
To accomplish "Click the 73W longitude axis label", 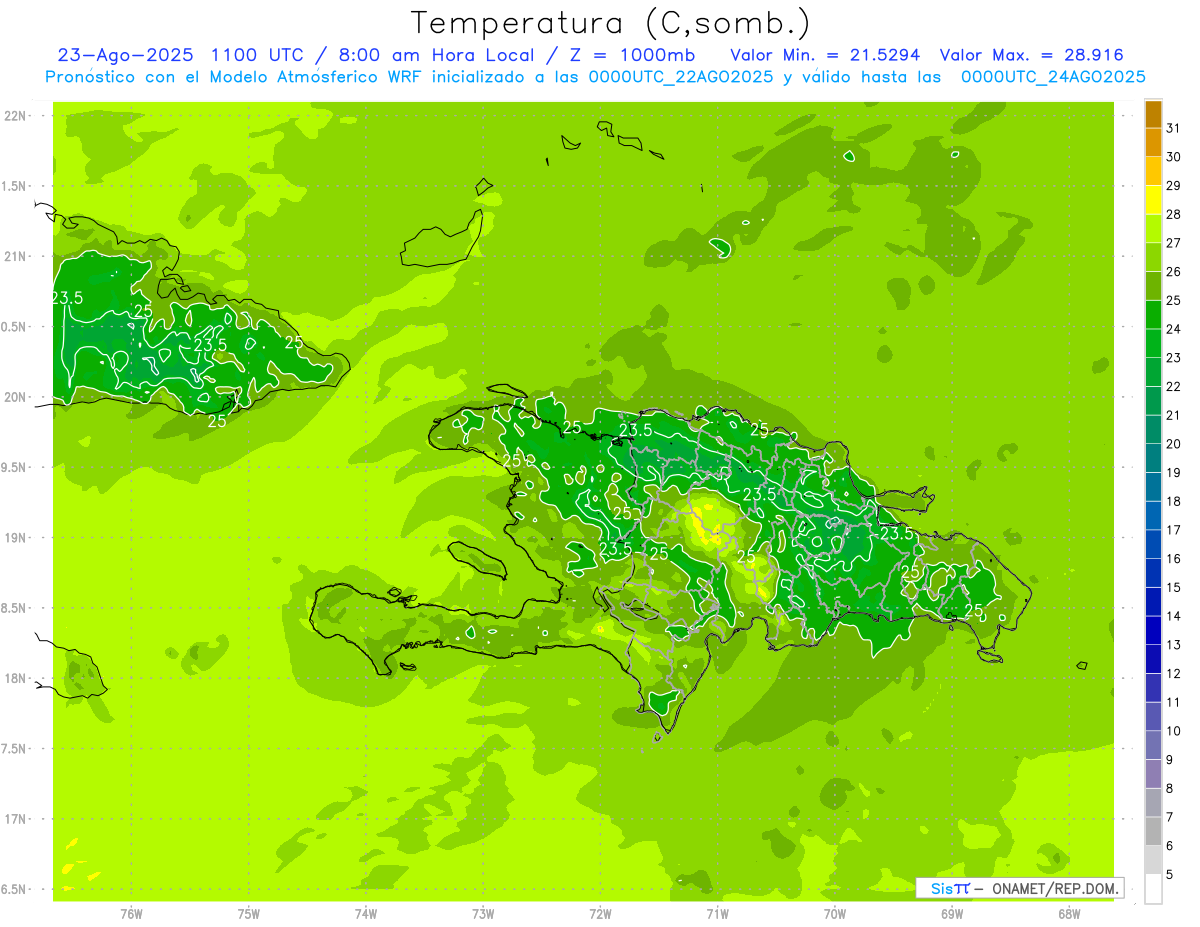I will [x=483, y=913].
